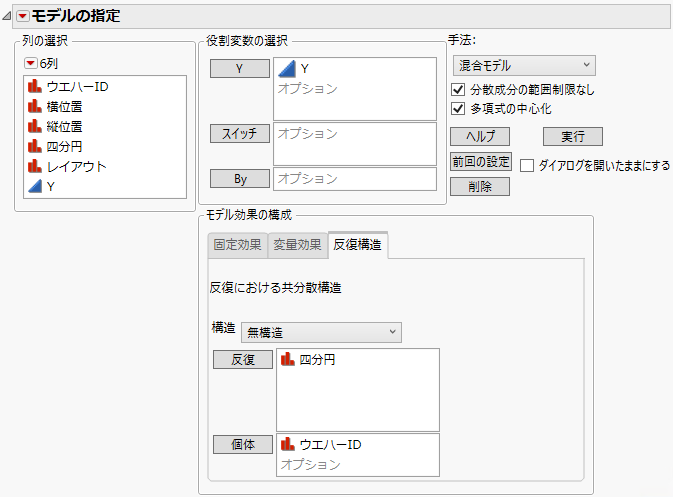This screenshot has width=673, height=497.
Task: Click the スイッチ オプション role box
Action: tap(355, 144)
